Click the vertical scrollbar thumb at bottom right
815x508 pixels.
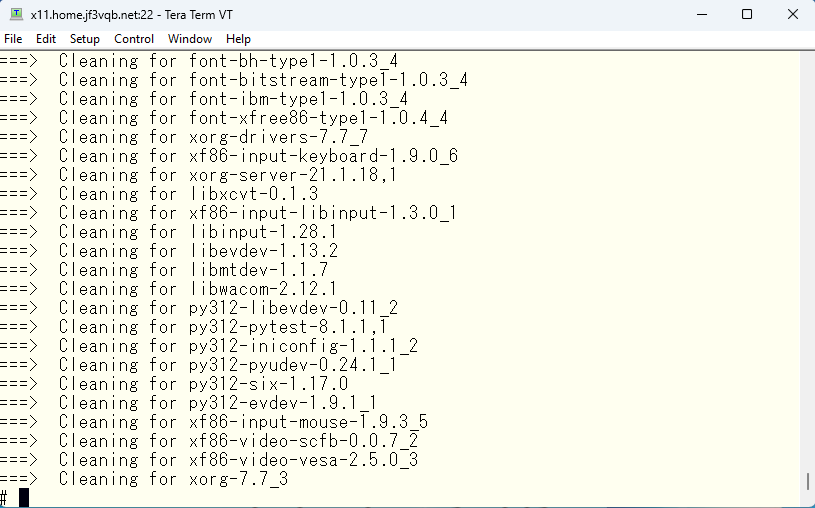pyautogui.click(x=807, y=480)
